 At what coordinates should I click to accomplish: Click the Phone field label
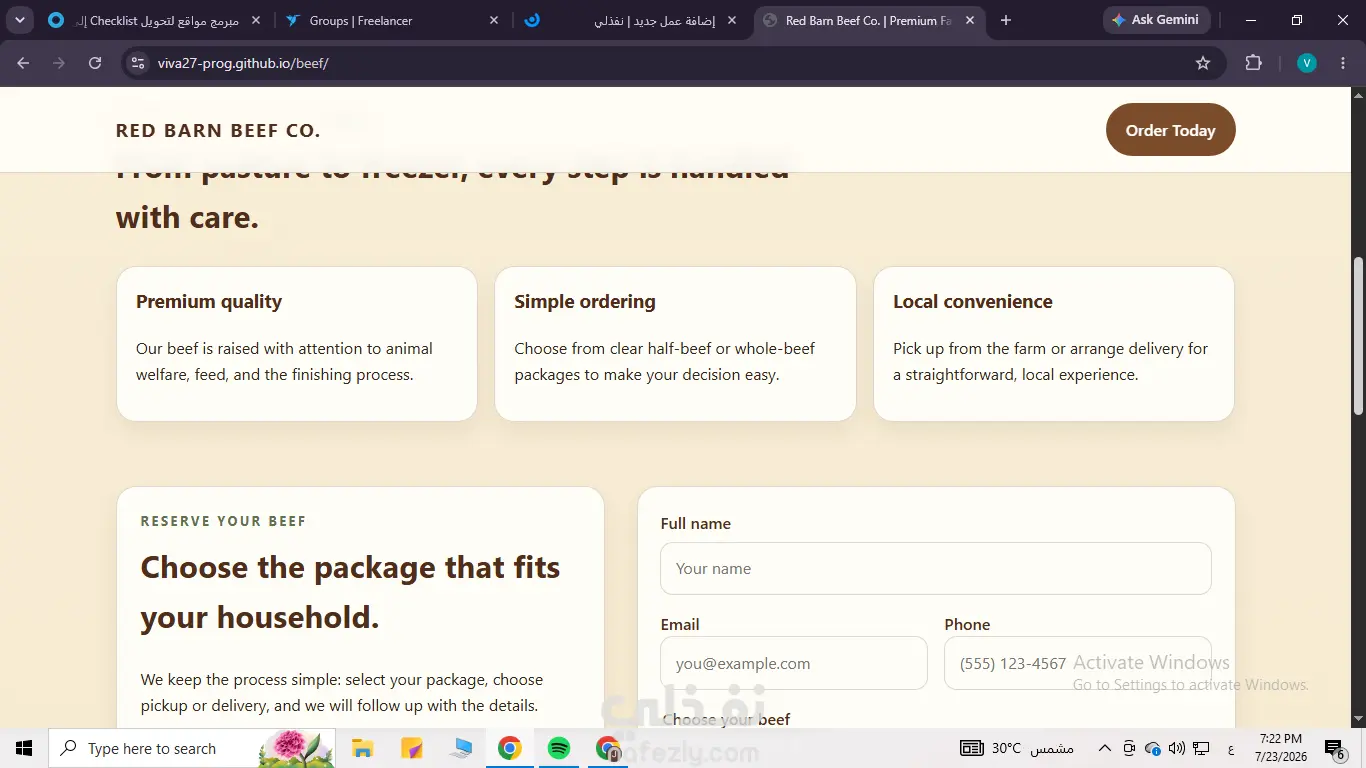pyautogui.click(x=967, y=625)
